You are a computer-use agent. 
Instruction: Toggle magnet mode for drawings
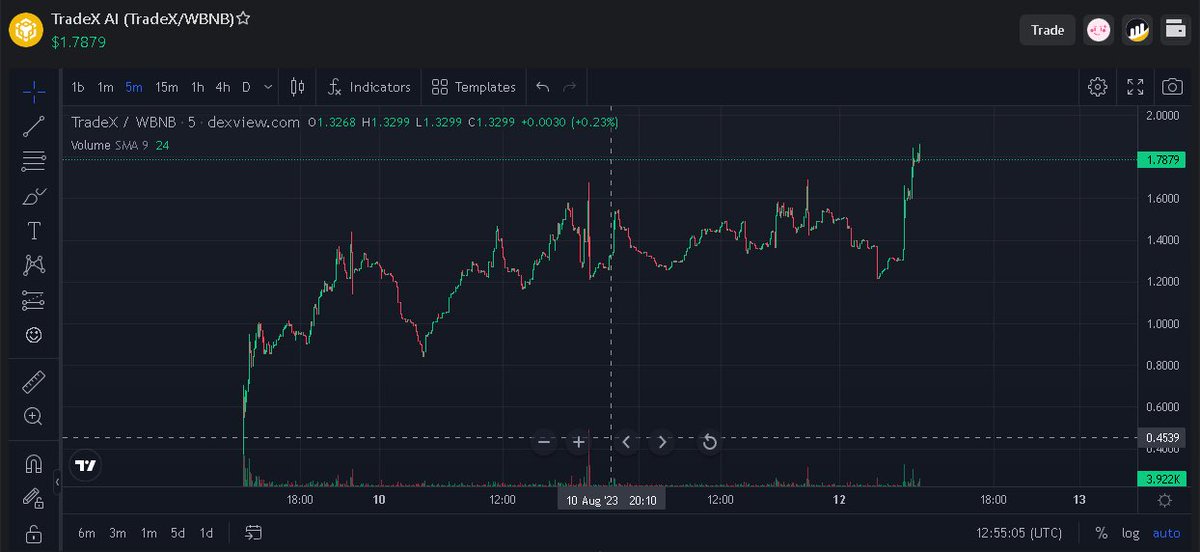pos(34,463)
